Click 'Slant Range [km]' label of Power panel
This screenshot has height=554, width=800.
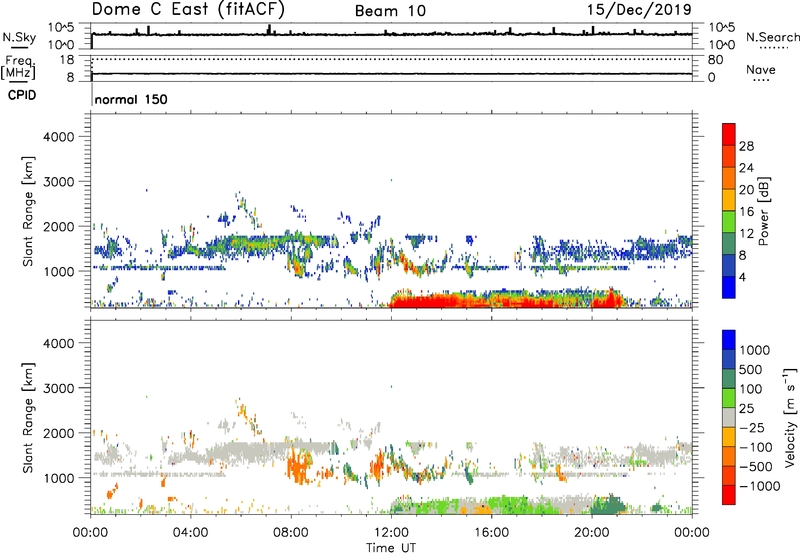28,212
